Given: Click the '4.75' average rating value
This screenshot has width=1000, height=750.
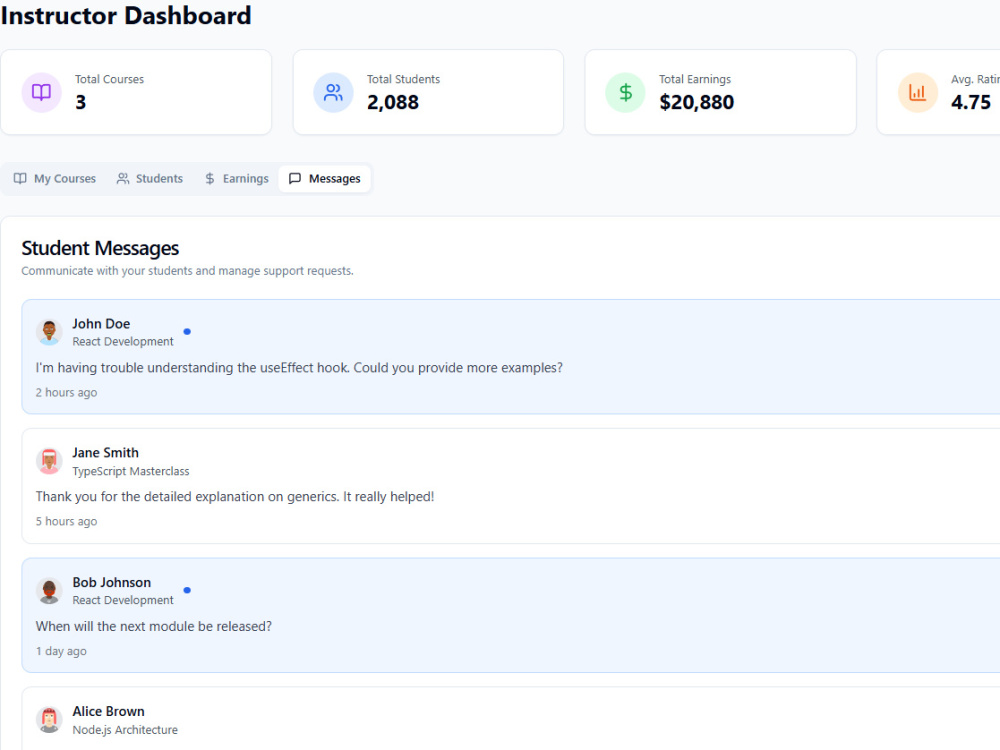Looking at the screenshot, I should (x=971, y=102).
